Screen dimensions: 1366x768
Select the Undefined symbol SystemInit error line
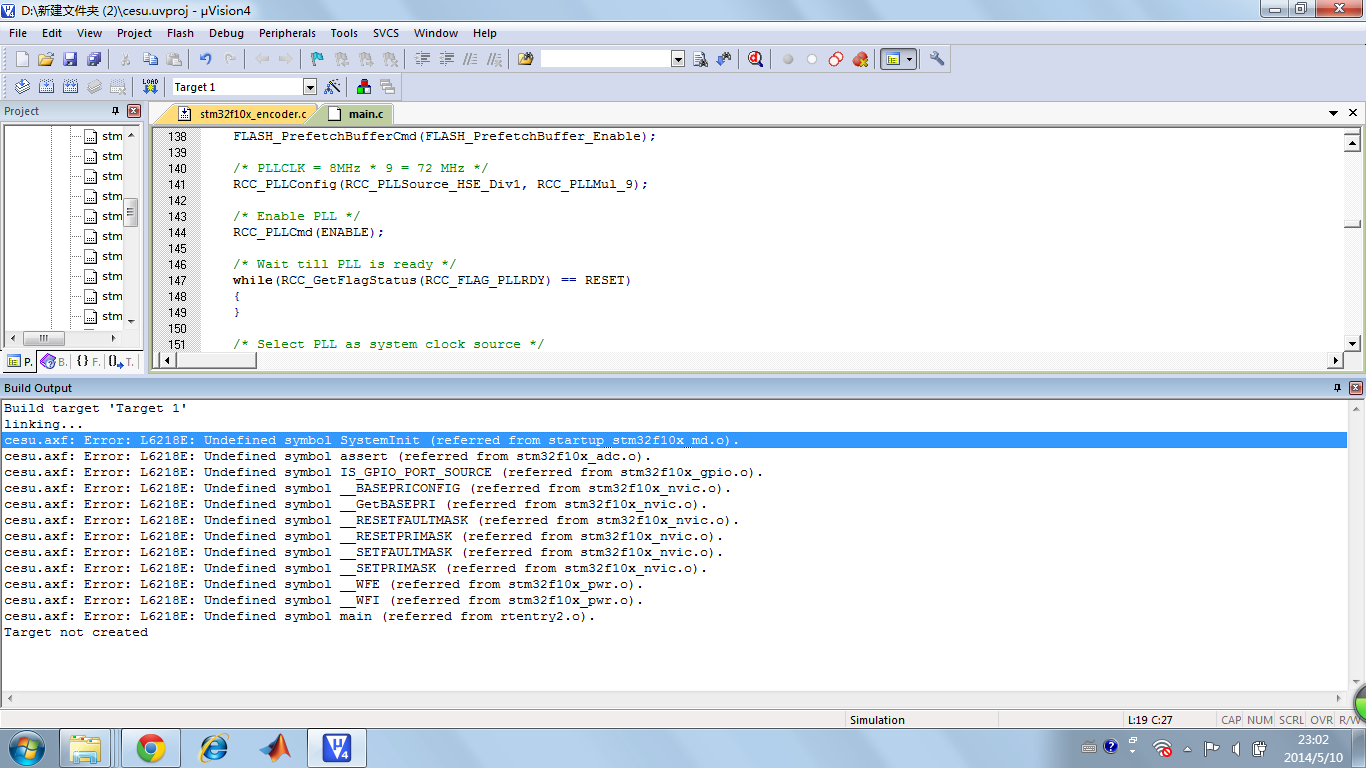pyautogui.click(x=674, y=440)
